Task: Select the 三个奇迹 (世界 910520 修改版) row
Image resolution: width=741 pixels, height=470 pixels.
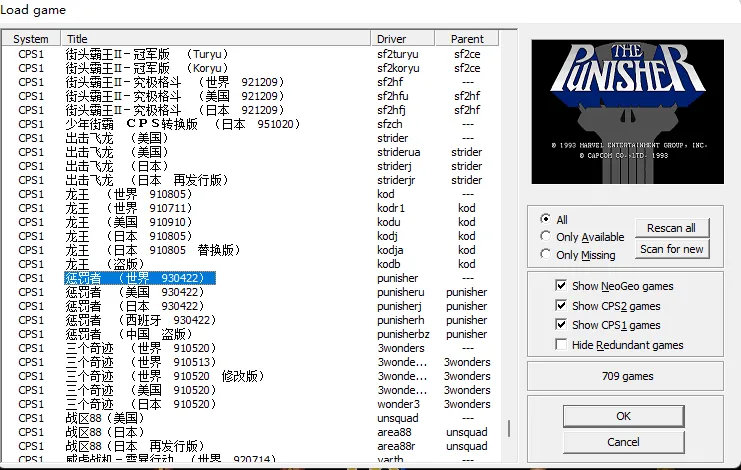Action: pyautogui.click(x=250, y=376)
